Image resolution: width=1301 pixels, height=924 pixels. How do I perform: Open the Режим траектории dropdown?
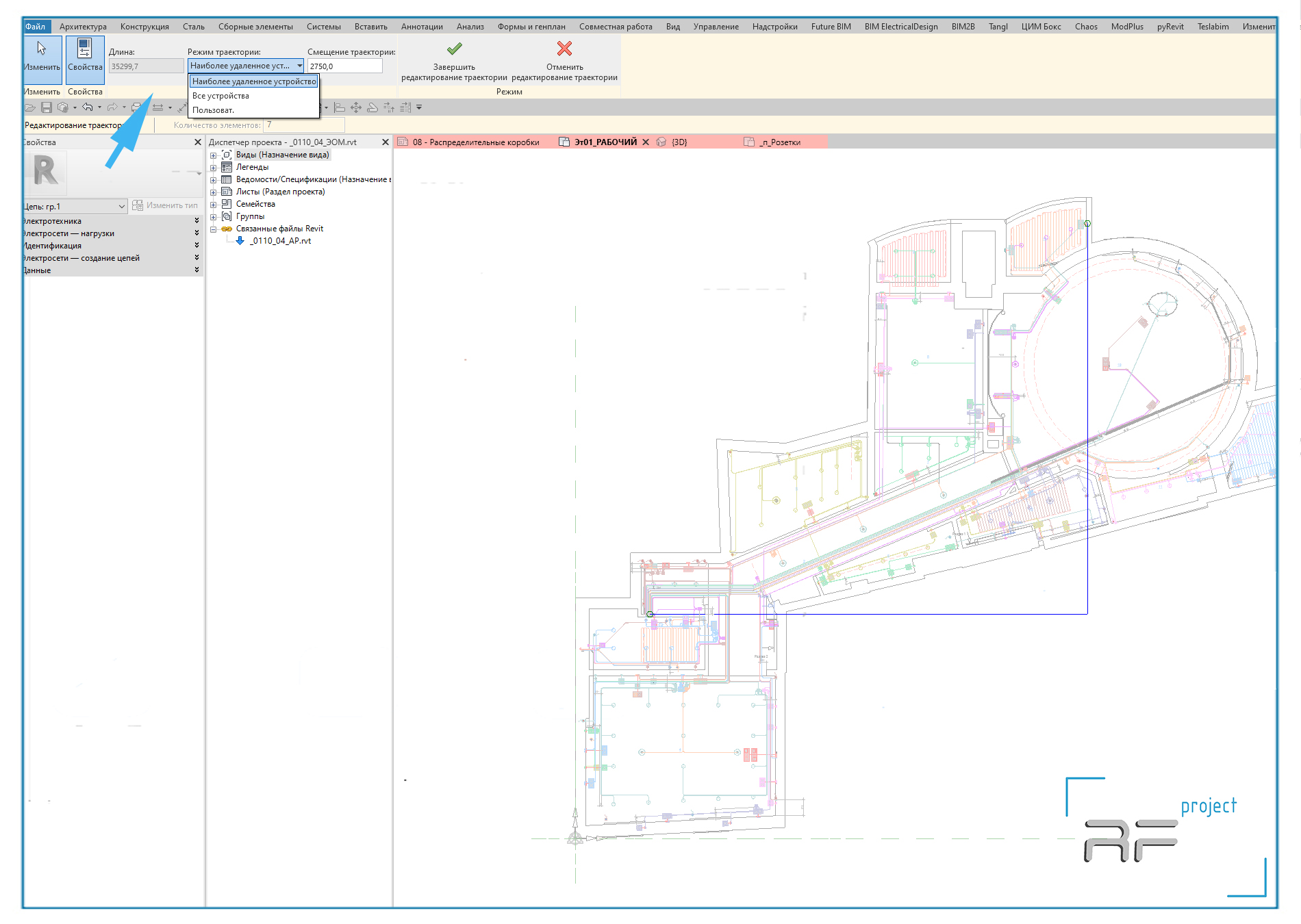click(246, 66)
